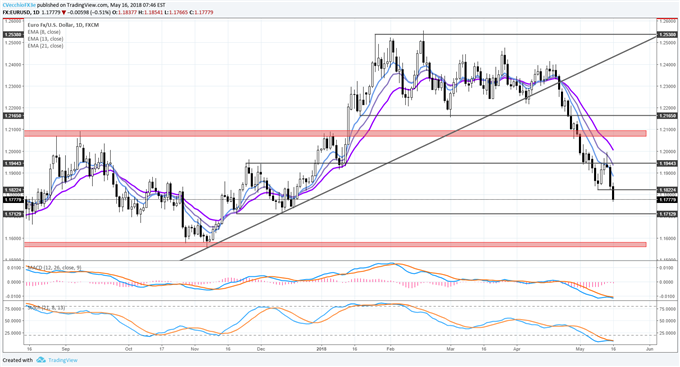
Task: Click the 1.18224 right axis price tag
Action: coord(667,190)
